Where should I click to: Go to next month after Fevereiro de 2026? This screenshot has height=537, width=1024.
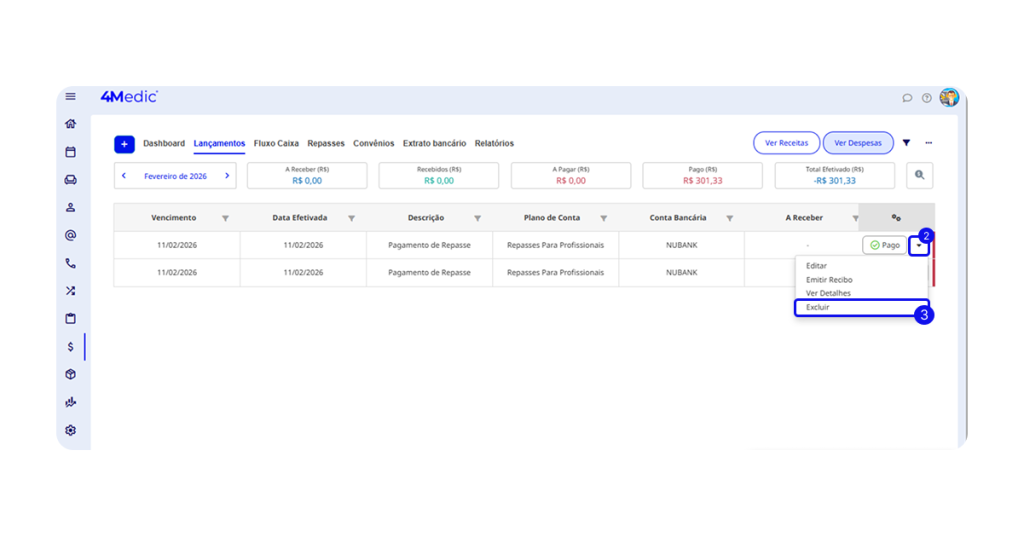coord(227,176)
